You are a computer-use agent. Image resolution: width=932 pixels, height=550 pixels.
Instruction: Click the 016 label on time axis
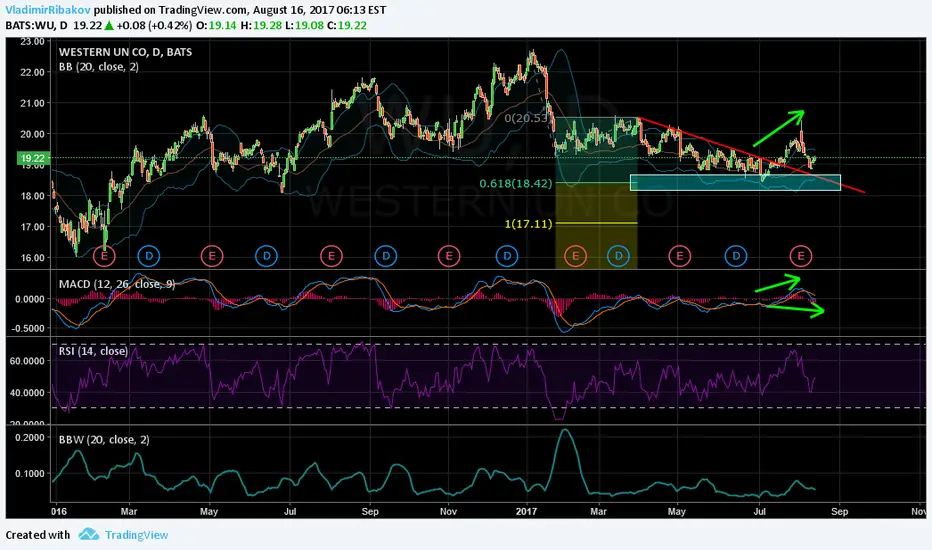pyautogui.click(x=58, y=511)
